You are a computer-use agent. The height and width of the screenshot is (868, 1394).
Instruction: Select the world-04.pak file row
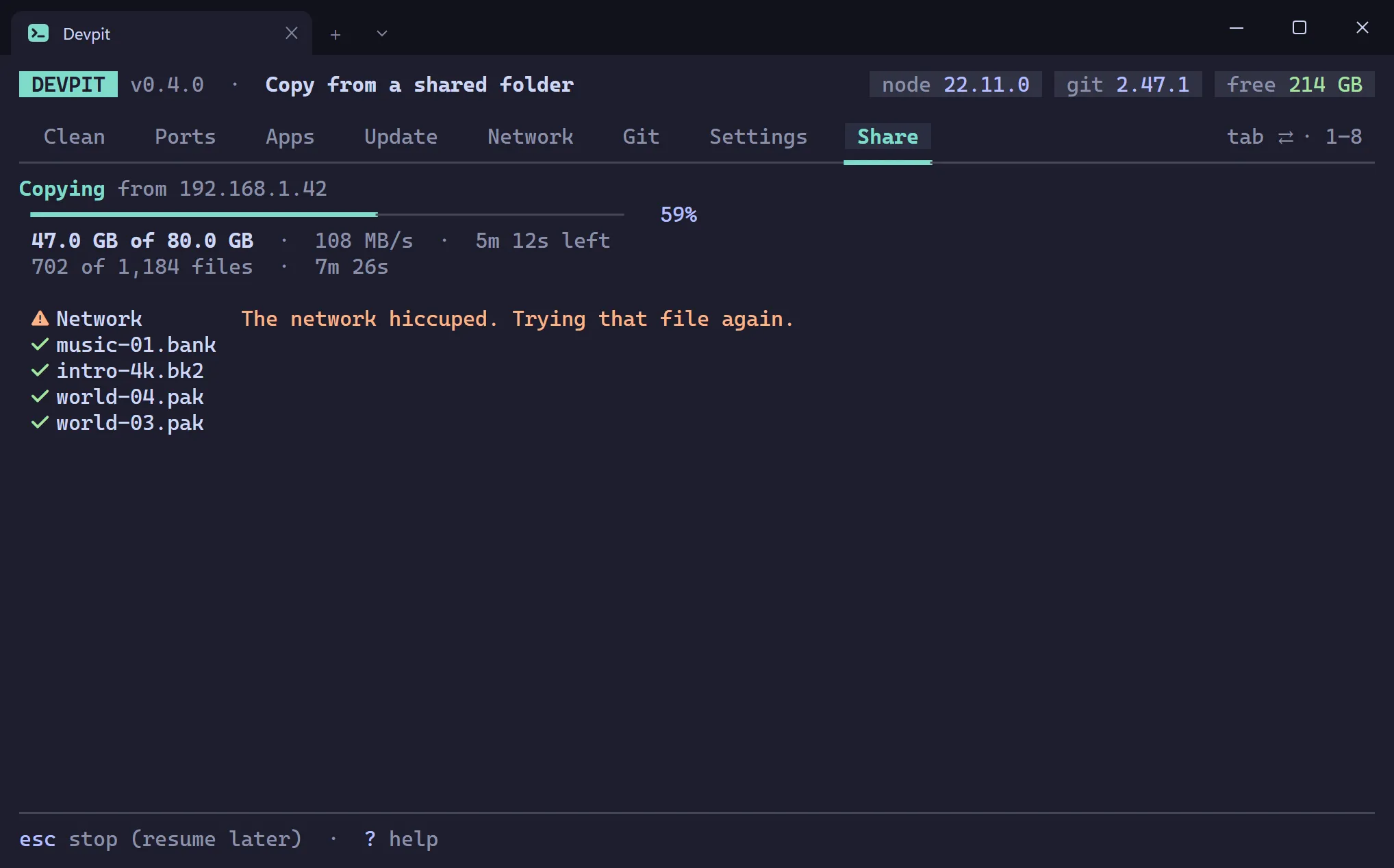coord(118,396)
